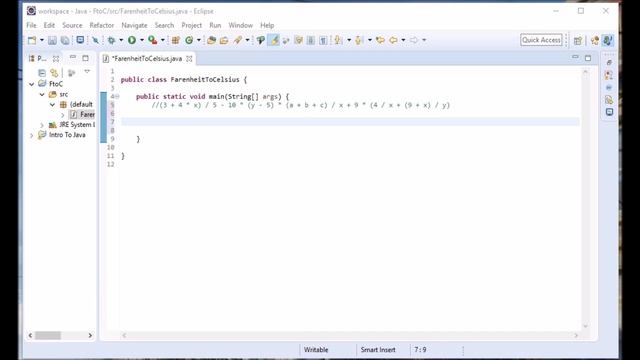Image resolution: width=640 pixels, height=360 pixels.
Task: Open the Help menu
Action: [267, 25]
